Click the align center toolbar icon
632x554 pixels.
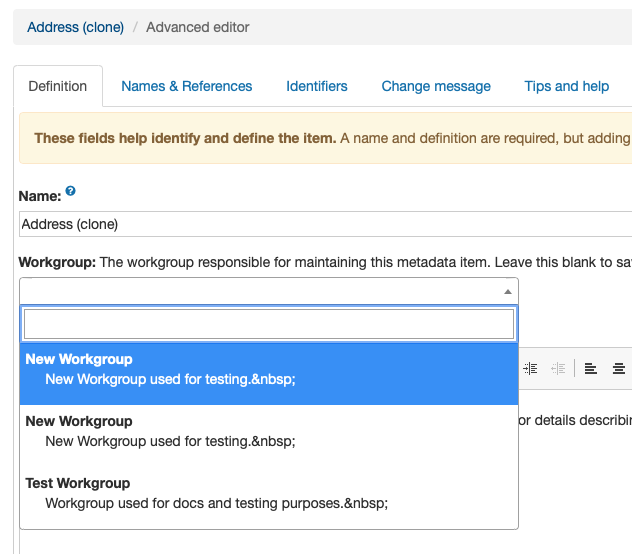619,369
